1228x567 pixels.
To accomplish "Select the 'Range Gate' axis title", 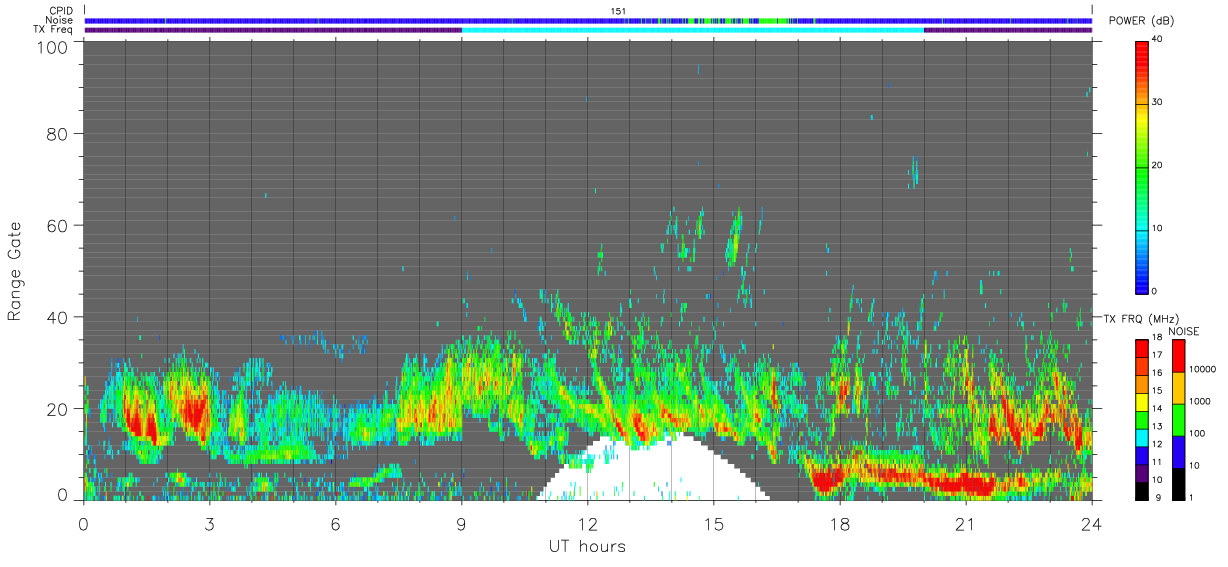I will 15,272.
